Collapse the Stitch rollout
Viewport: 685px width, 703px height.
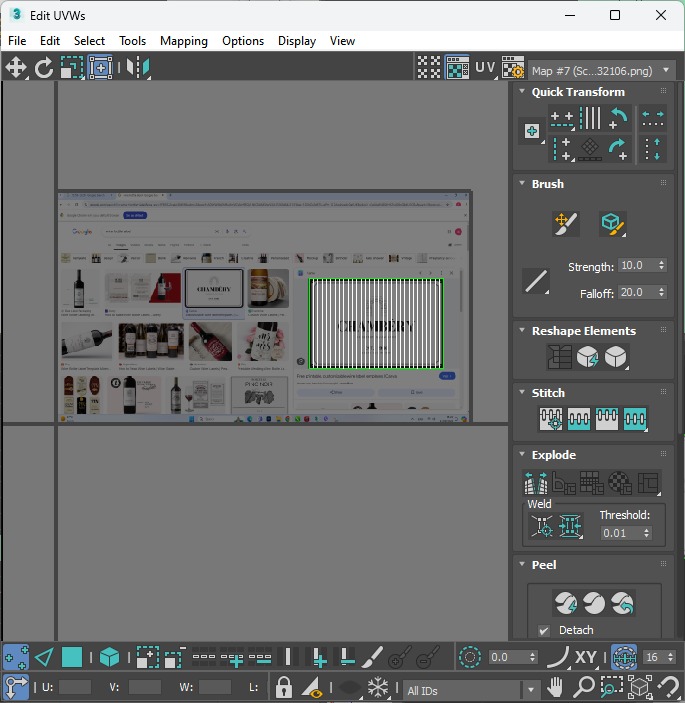522,392
